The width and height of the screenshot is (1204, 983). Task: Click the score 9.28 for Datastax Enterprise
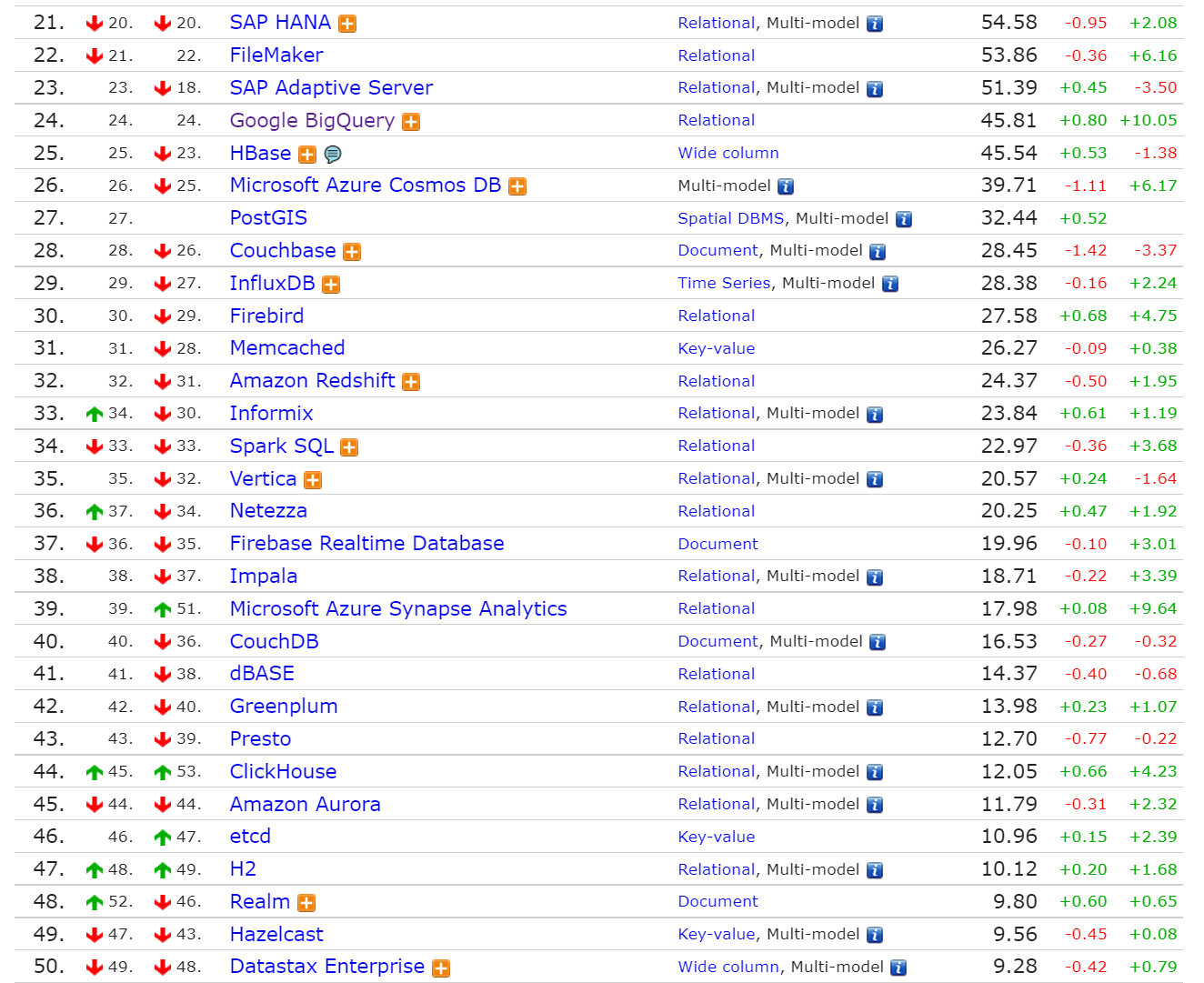click(x=1015, y=967)
